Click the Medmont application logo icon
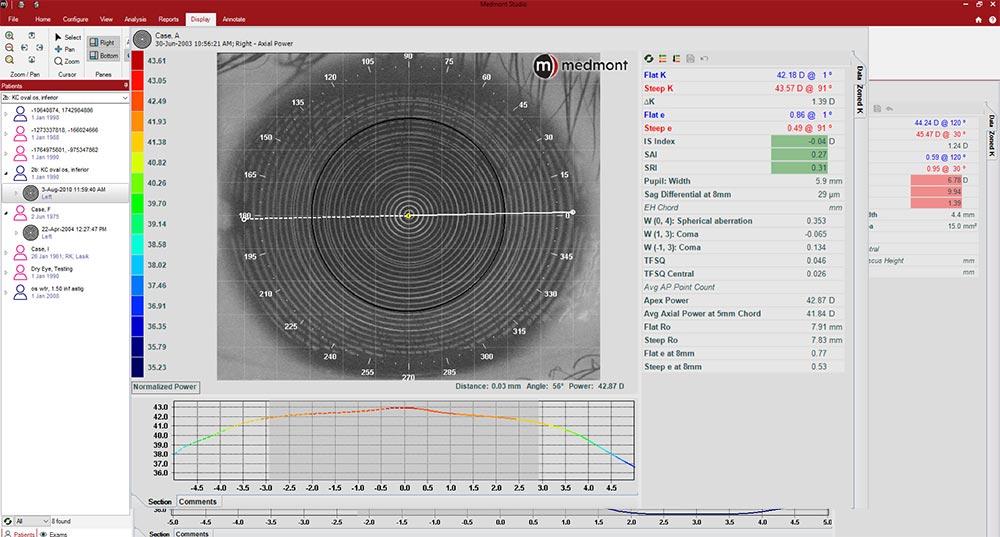This screenshot has height=537, width=1000. [x=4, y=4]
